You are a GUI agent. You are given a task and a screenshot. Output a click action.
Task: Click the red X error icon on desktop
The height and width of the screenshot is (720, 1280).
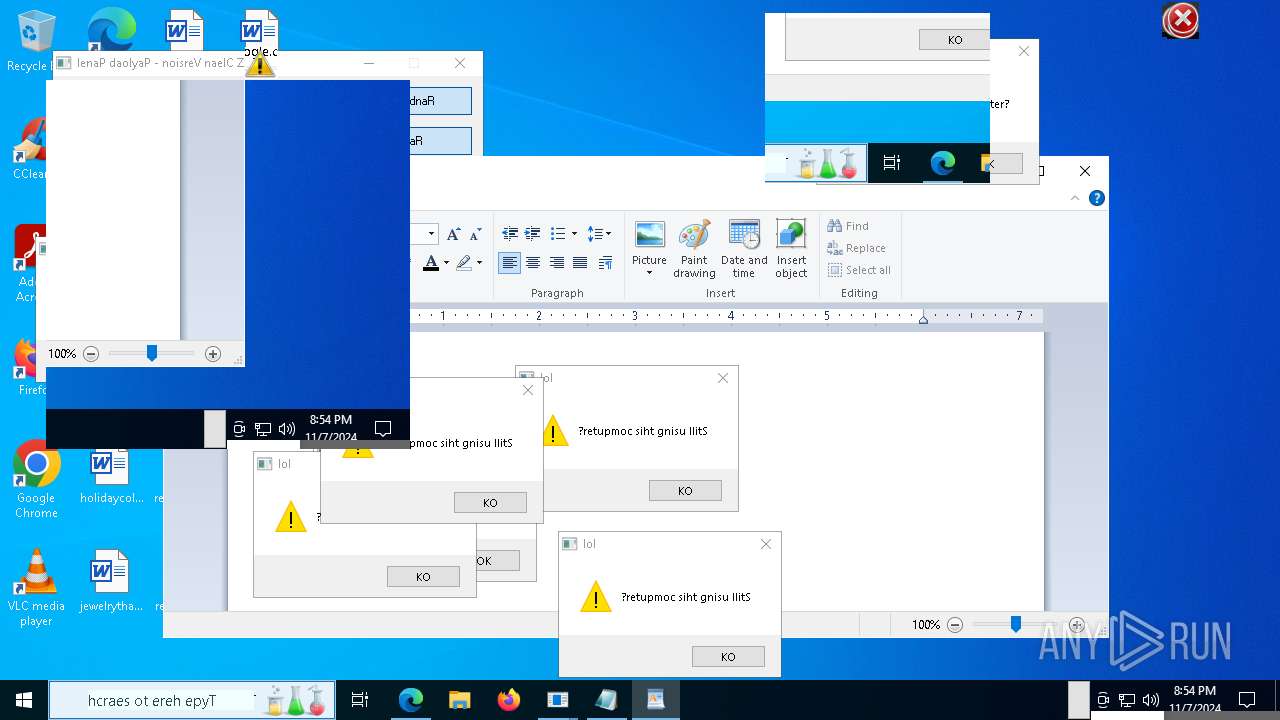pyautogui.click(x=1181, y=20)
